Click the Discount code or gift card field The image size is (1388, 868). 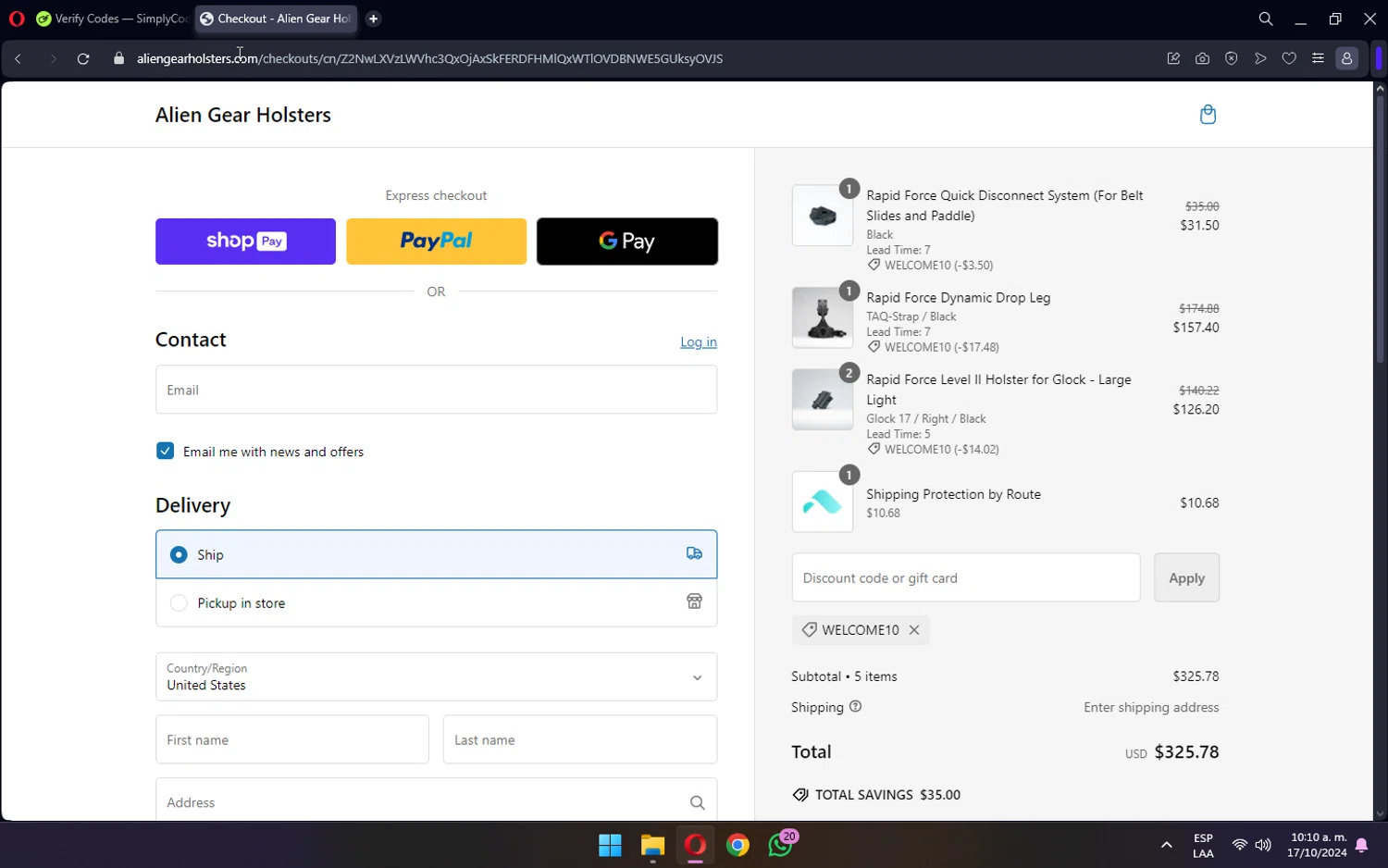(966, 577)
